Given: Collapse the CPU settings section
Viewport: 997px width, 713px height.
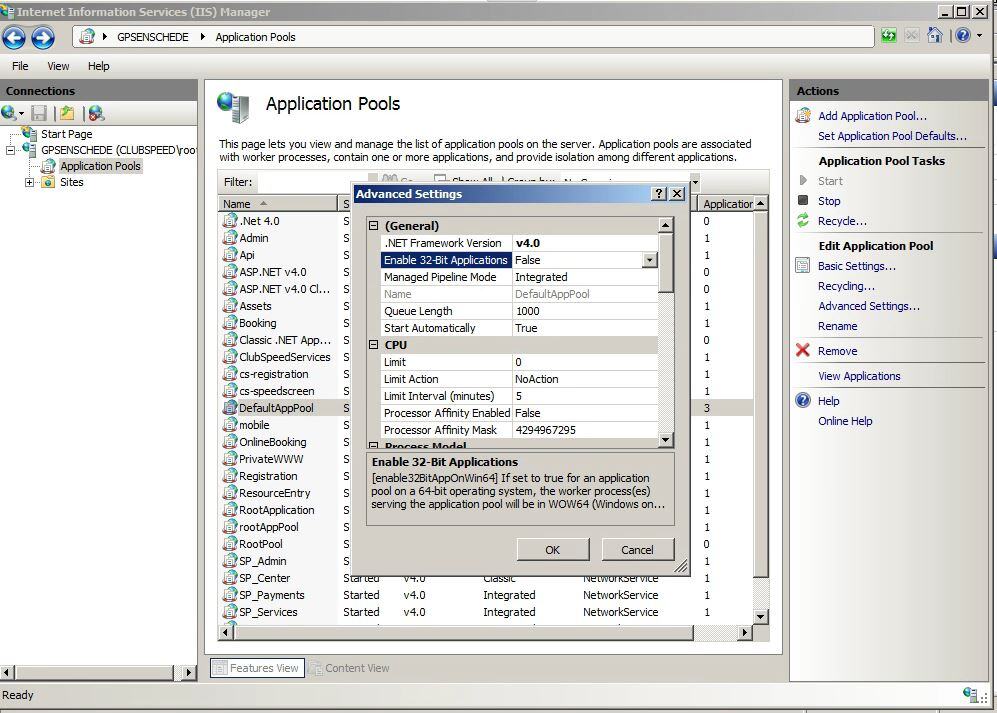Looking at the screenshot, I should pos(374,345).
